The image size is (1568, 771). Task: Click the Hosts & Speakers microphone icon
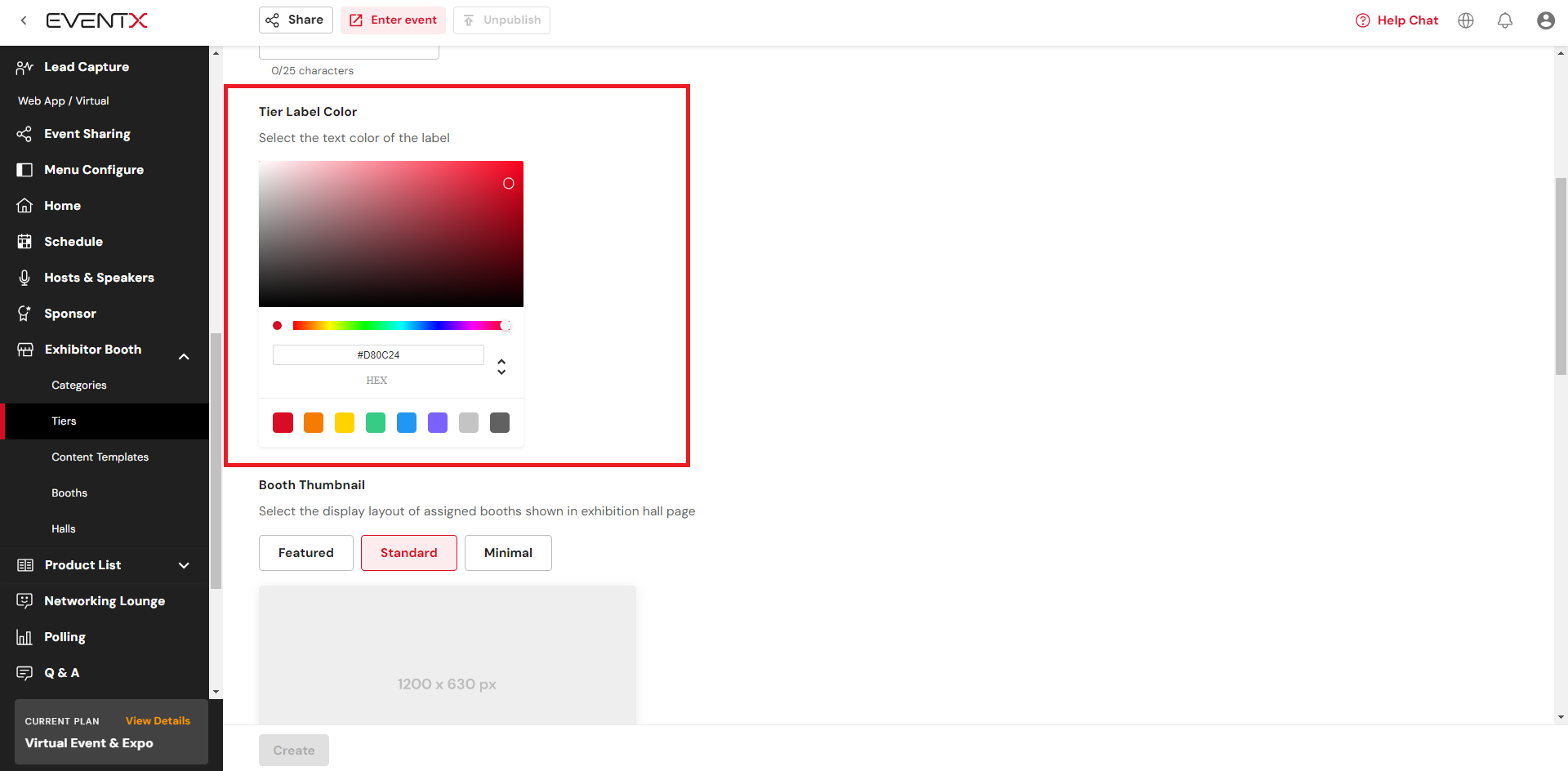pos(24,278)
